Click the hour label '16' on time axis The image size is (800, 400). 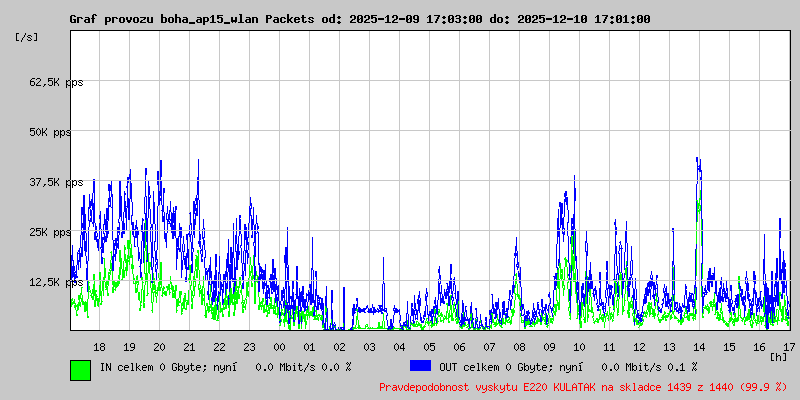759,347
